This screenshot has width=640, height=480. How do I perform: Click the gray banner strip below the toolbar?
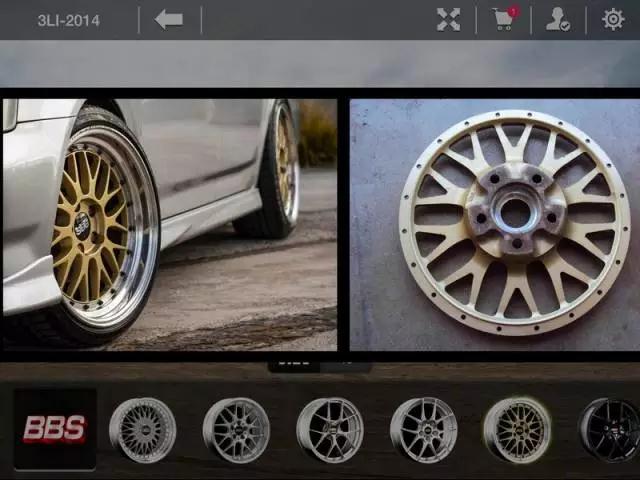[320, 64]
